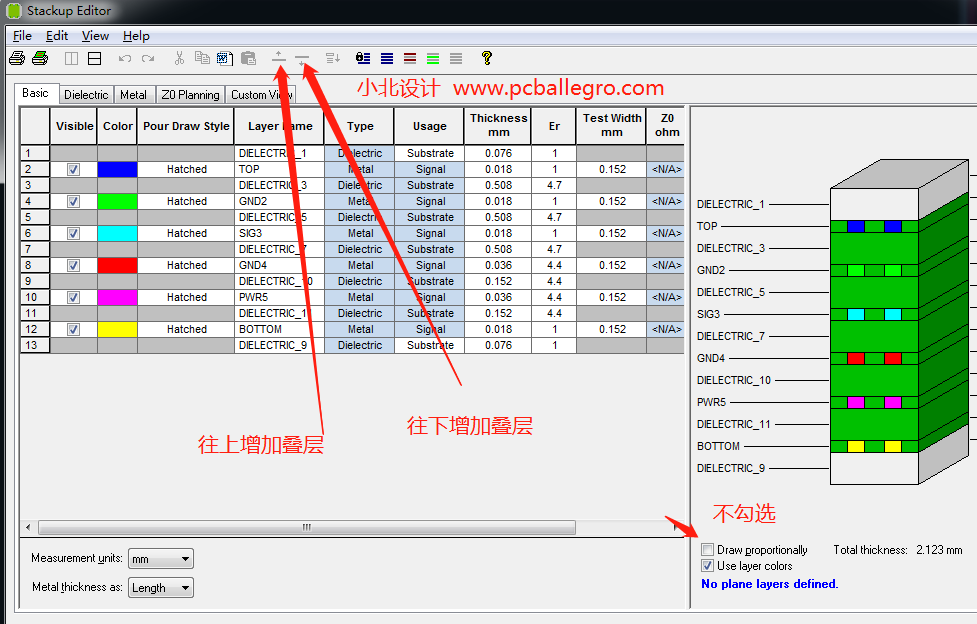Click the insert layer below icon
Image resolution: width=977 pixels, height=624 pixels.
[302, 59]
